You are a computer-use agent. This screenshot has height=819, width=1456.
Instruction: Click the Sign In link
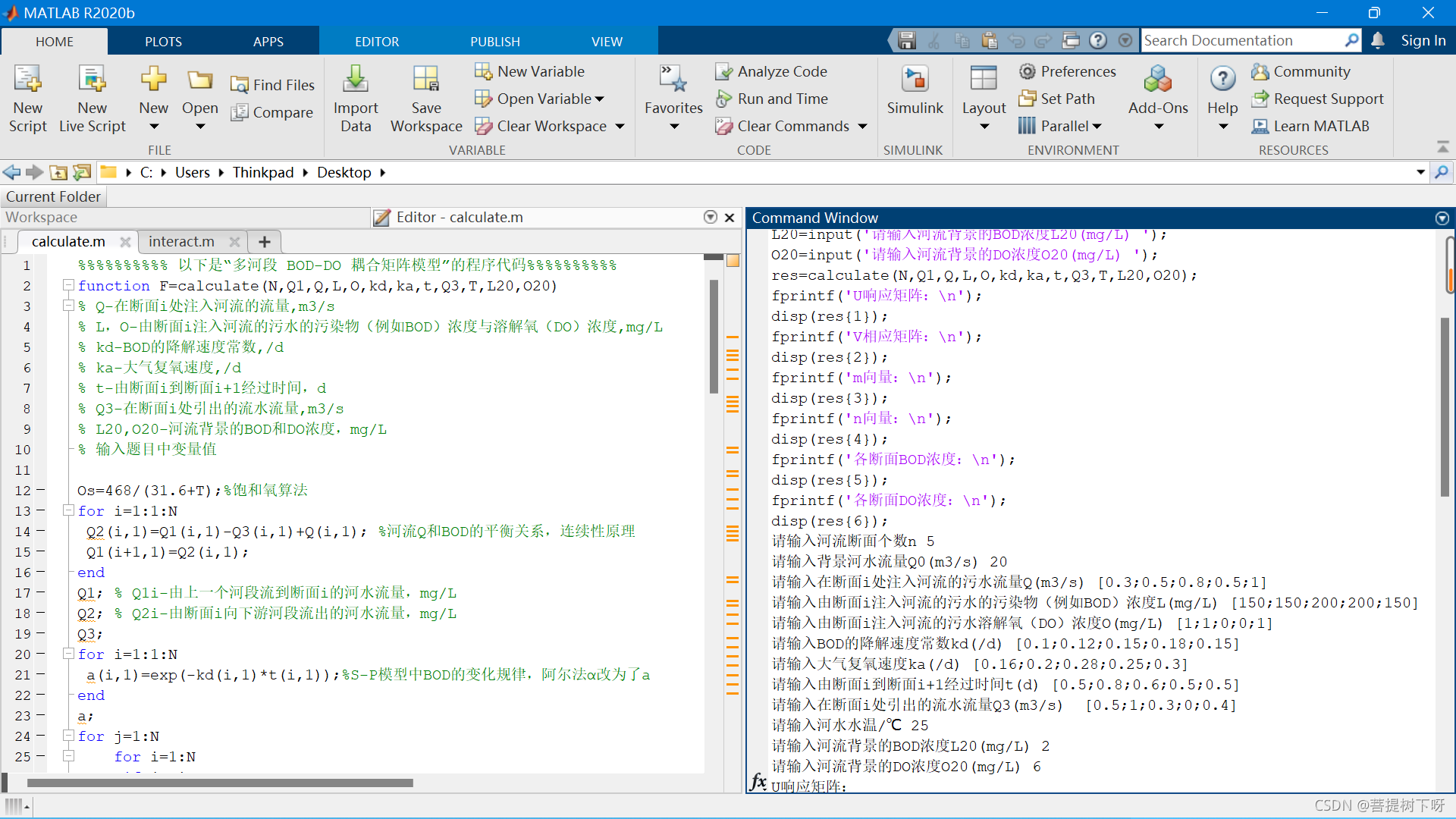1423,41
